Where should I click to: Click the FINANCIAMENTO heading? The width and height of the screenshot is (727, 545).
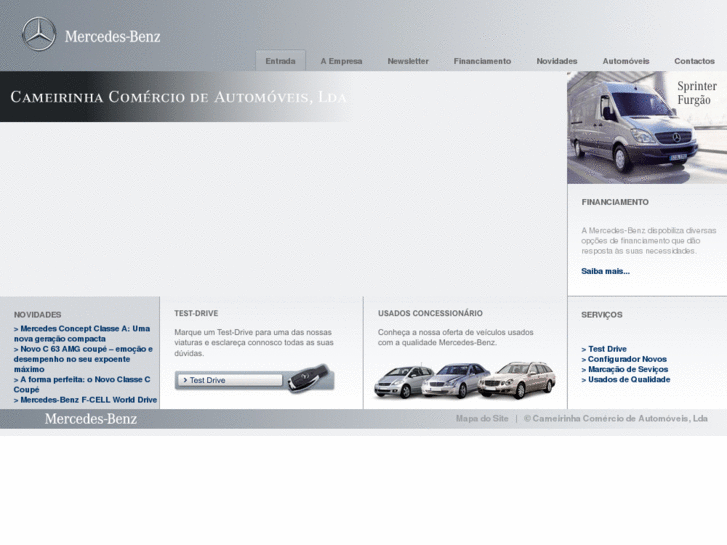615,202
